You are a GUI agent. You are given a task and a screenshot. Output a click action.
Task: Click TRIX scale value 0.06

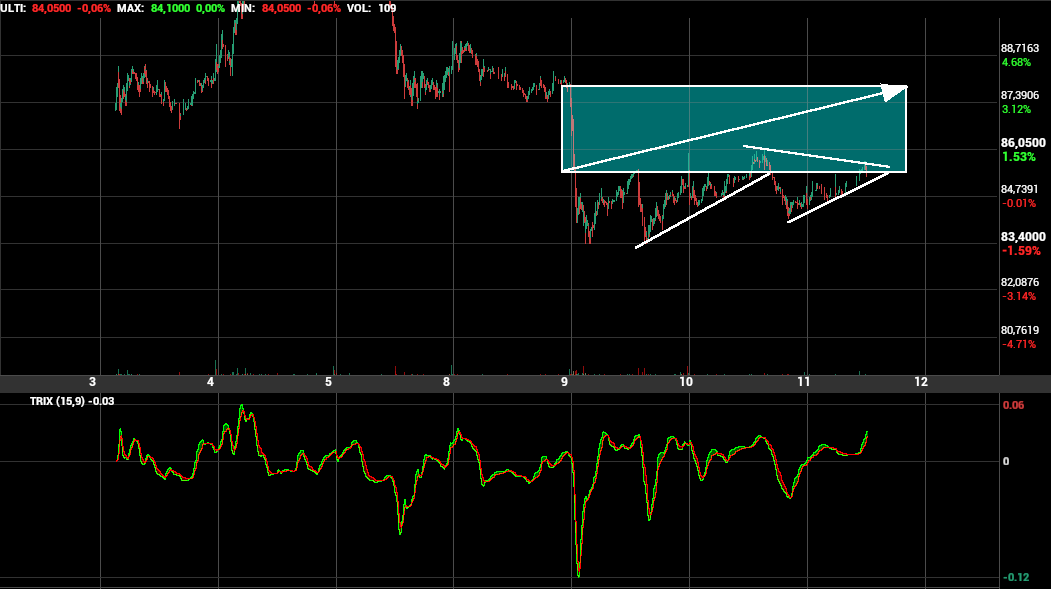(1013, 405)
